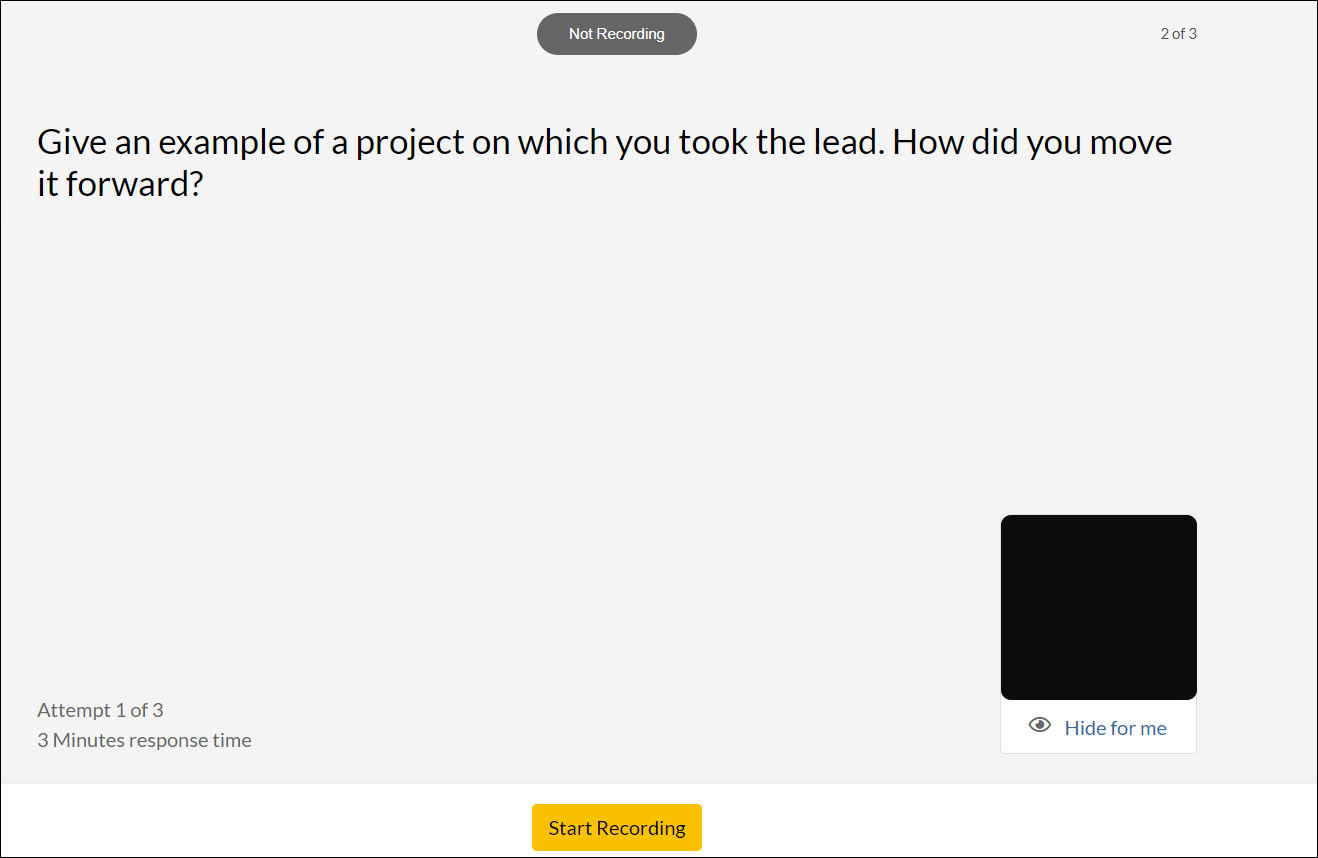
Task: Click the Not Recording status pill
Action: click(x=616, y=34)
